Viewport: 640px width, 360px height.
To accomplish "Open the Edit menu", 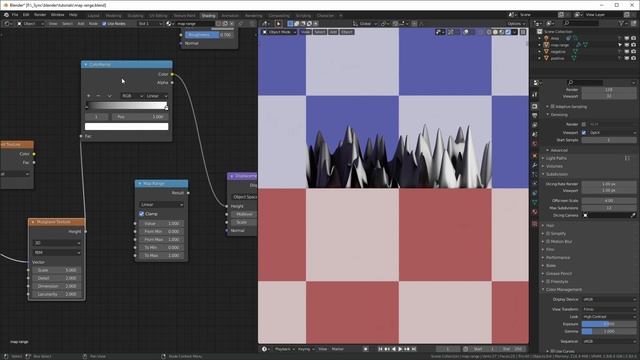I will tap(26, 15).
